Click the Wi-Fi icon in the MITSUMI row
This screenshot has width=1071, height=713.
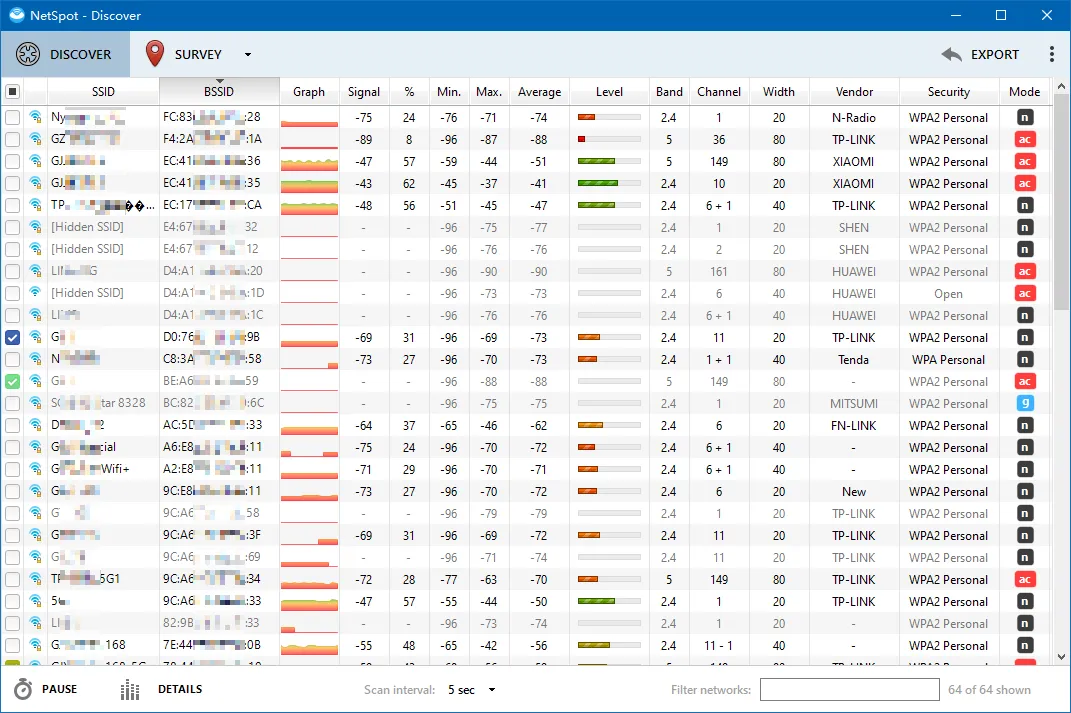pos(36,403)
